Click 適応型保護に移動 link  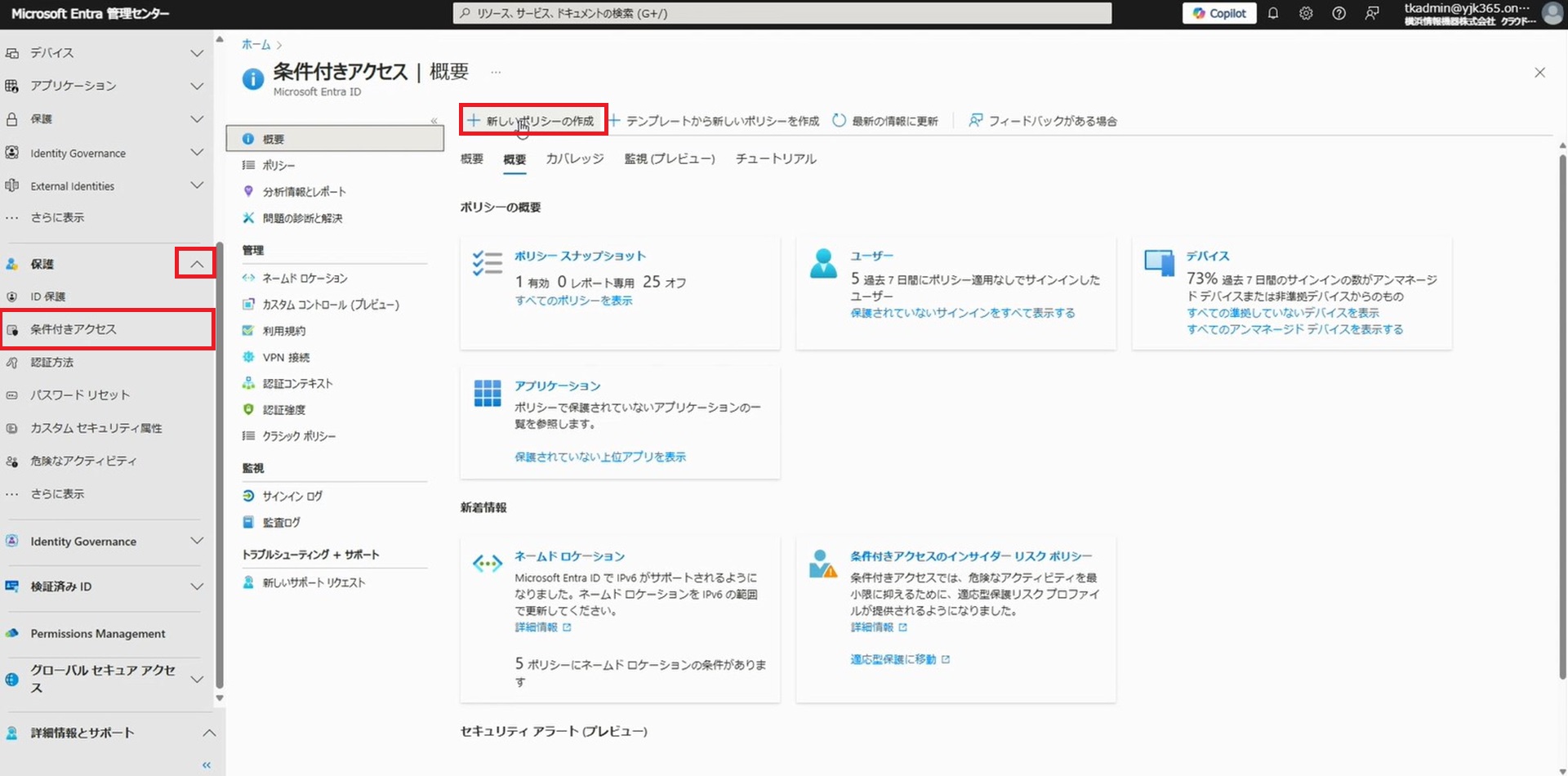tap(900, 659)
